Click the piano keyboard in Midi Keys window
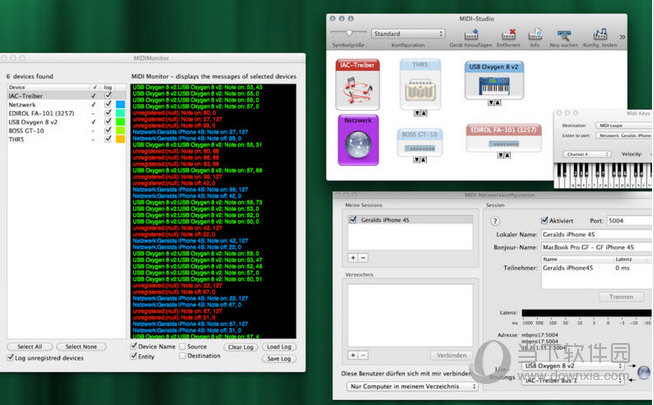 coord(603,175)
